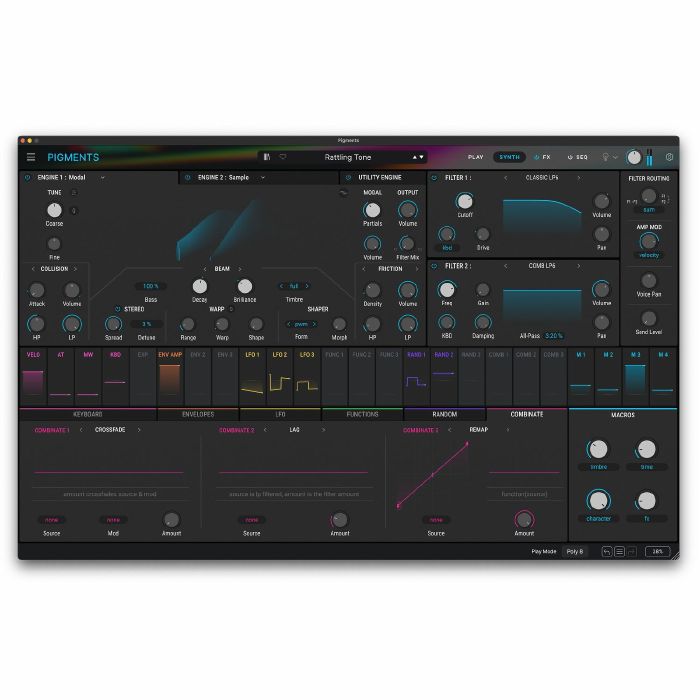
Task: Select the KBD modulation source slot
Action: point(116,377)
